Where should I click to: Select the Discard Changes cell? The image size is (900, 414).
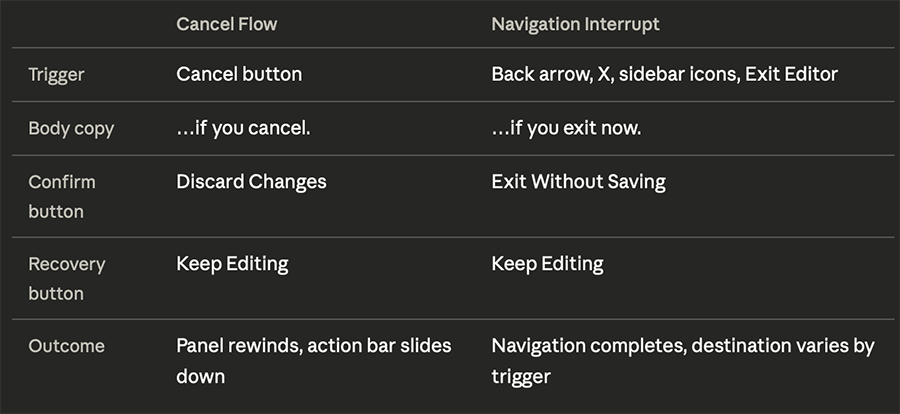251,182
